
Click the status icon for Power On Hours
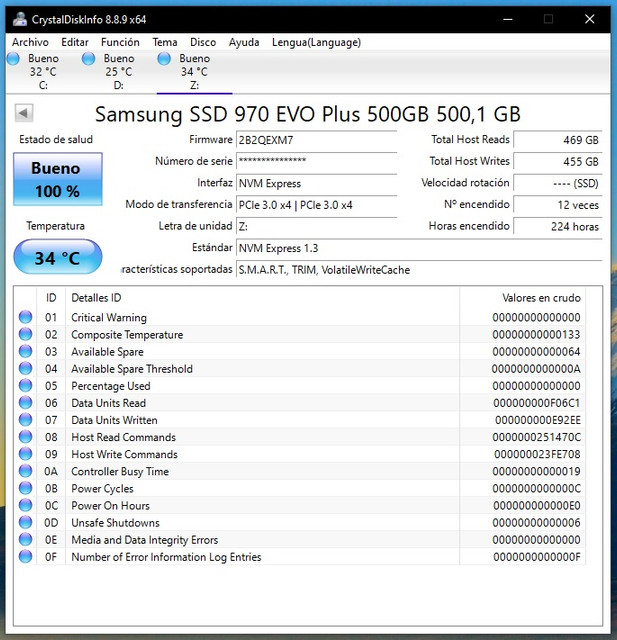[x=25, y=505]
